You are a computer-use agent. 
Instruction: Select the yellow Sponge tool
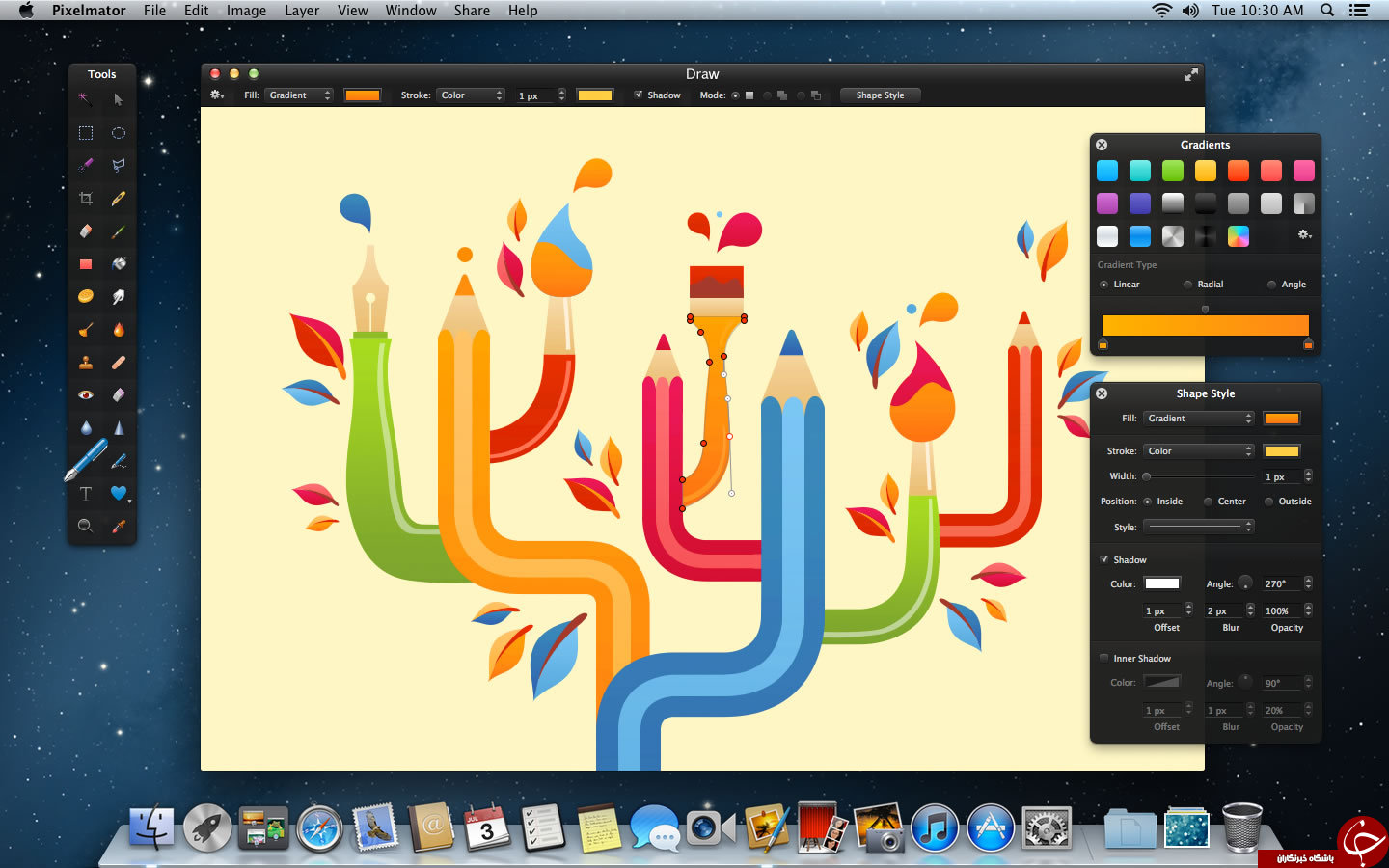(86, 296)
